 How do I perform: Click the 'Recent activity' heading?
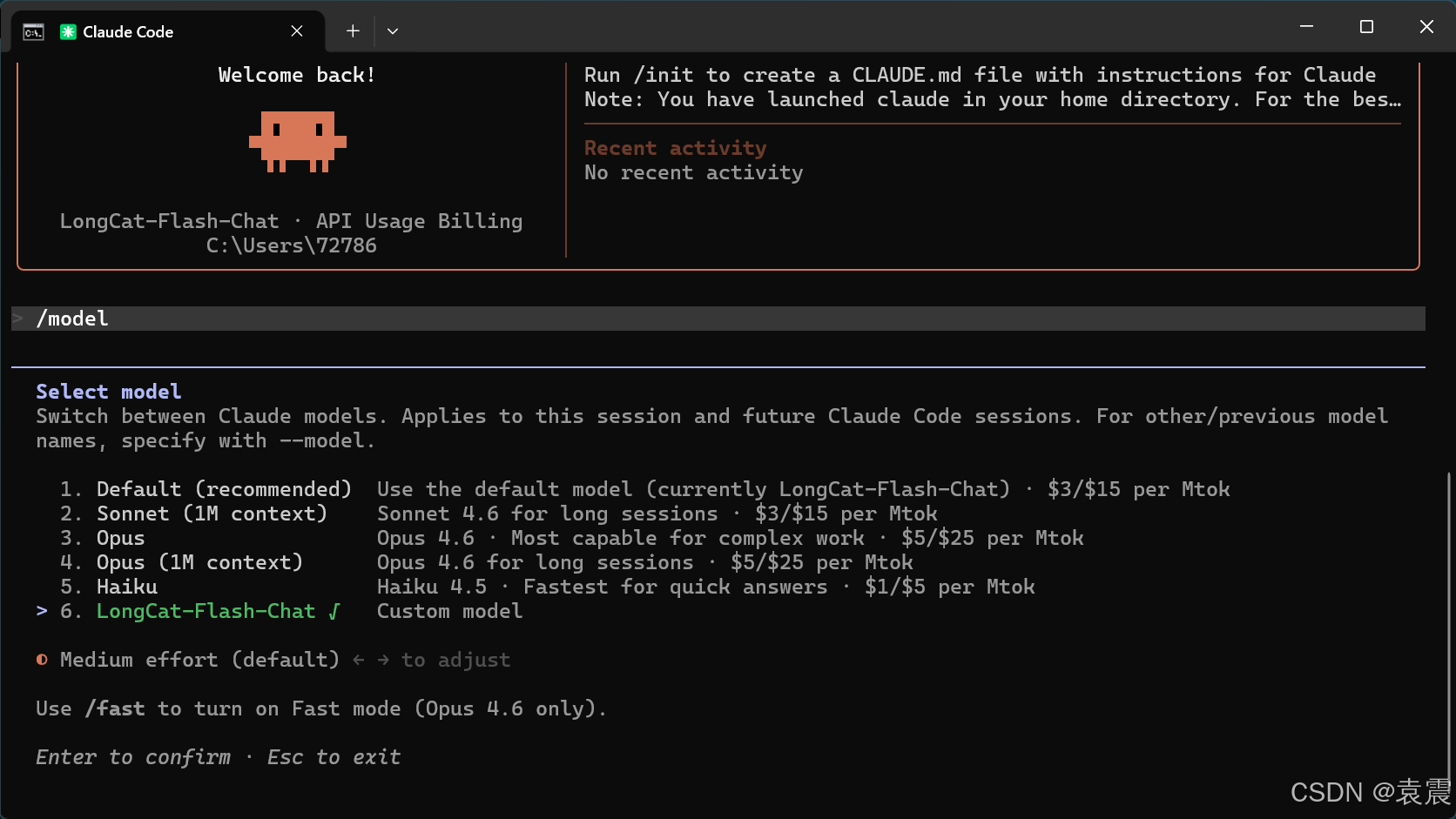coord(676,148)
